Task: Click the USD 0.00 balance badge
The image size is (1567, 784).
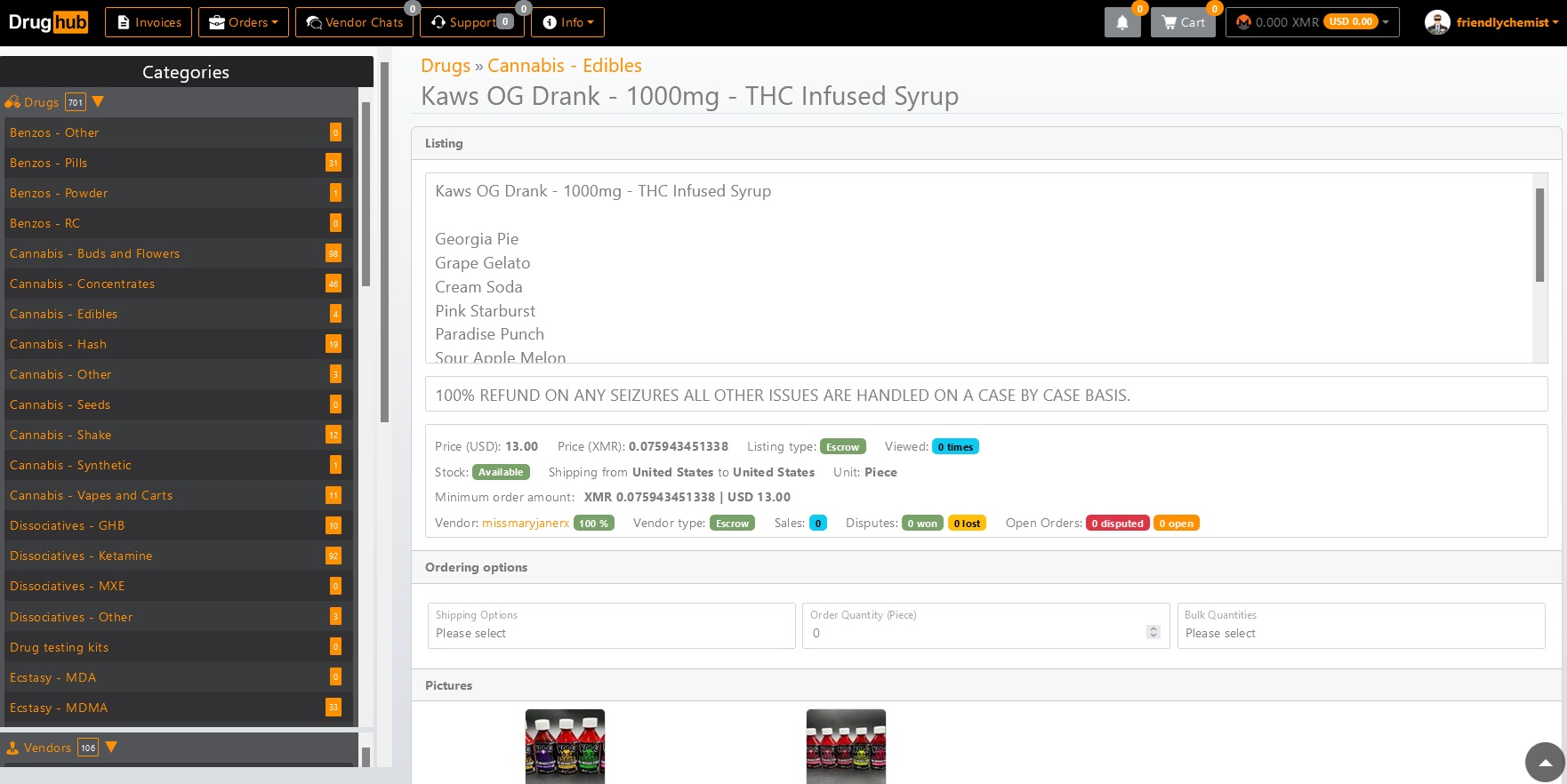Action: pos(1351,22)
